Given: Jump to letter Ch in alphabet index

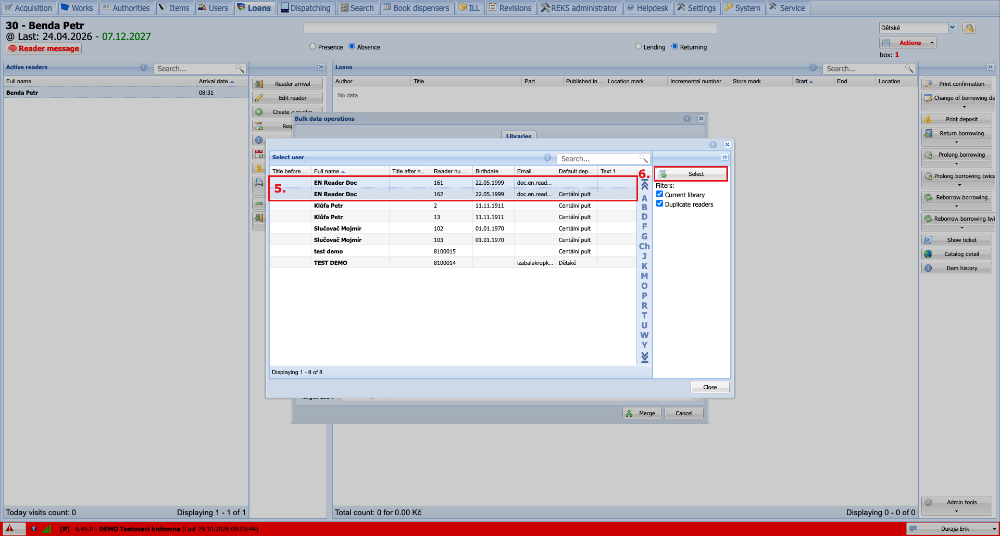Looking at the screenshot, I should (x=644, y=246).
